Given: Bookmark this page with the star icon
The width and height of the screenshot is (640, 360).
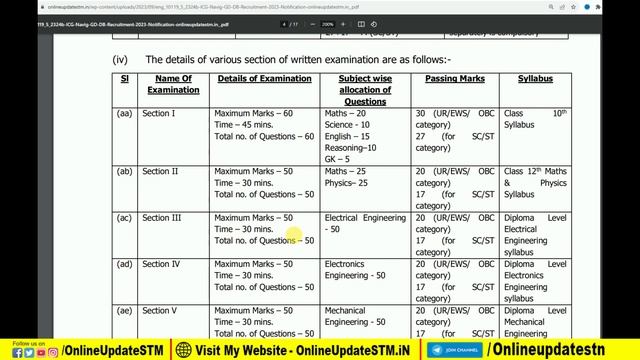Looking at the screenshot, I should point(573,7).
